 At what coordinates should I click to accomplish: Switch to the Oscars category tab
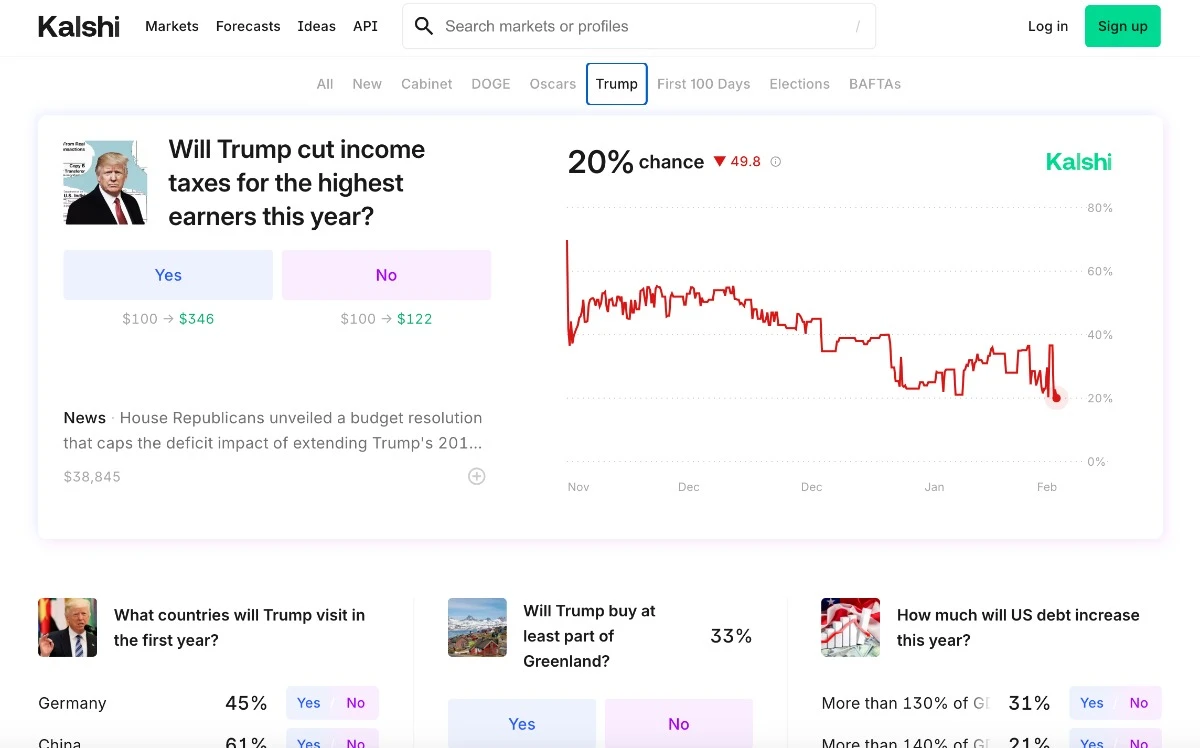(x=553, y=84)
